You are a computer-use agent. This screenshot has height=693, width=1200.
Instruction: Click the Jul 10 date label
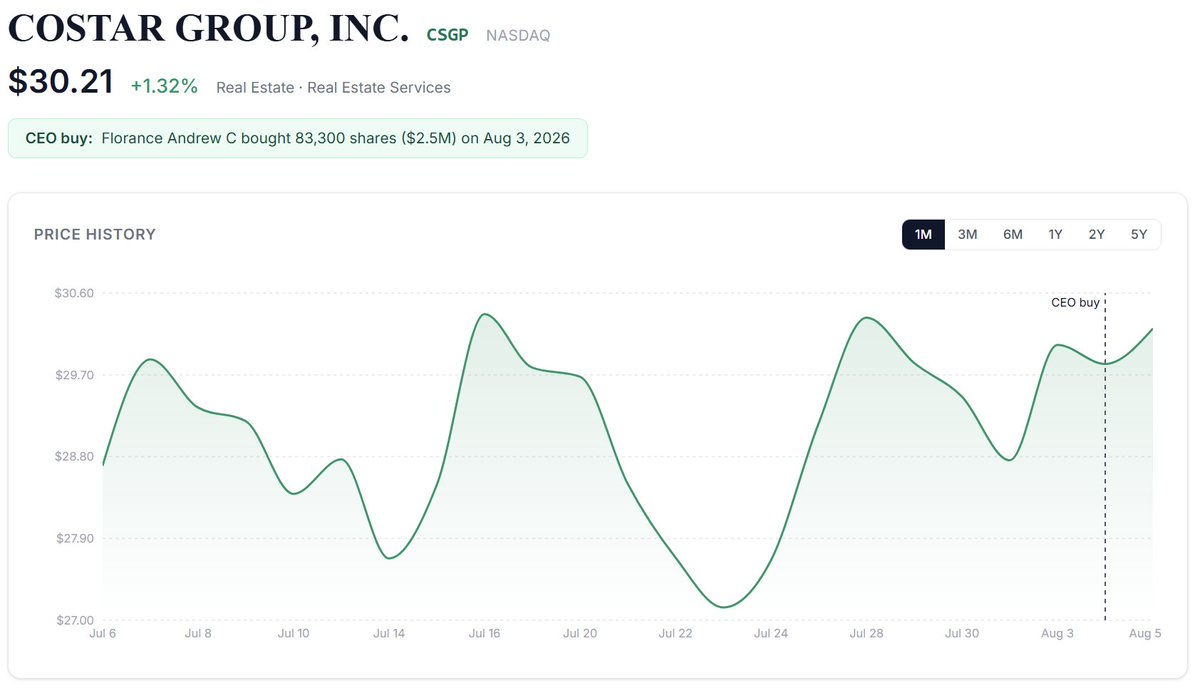point(293,633)
